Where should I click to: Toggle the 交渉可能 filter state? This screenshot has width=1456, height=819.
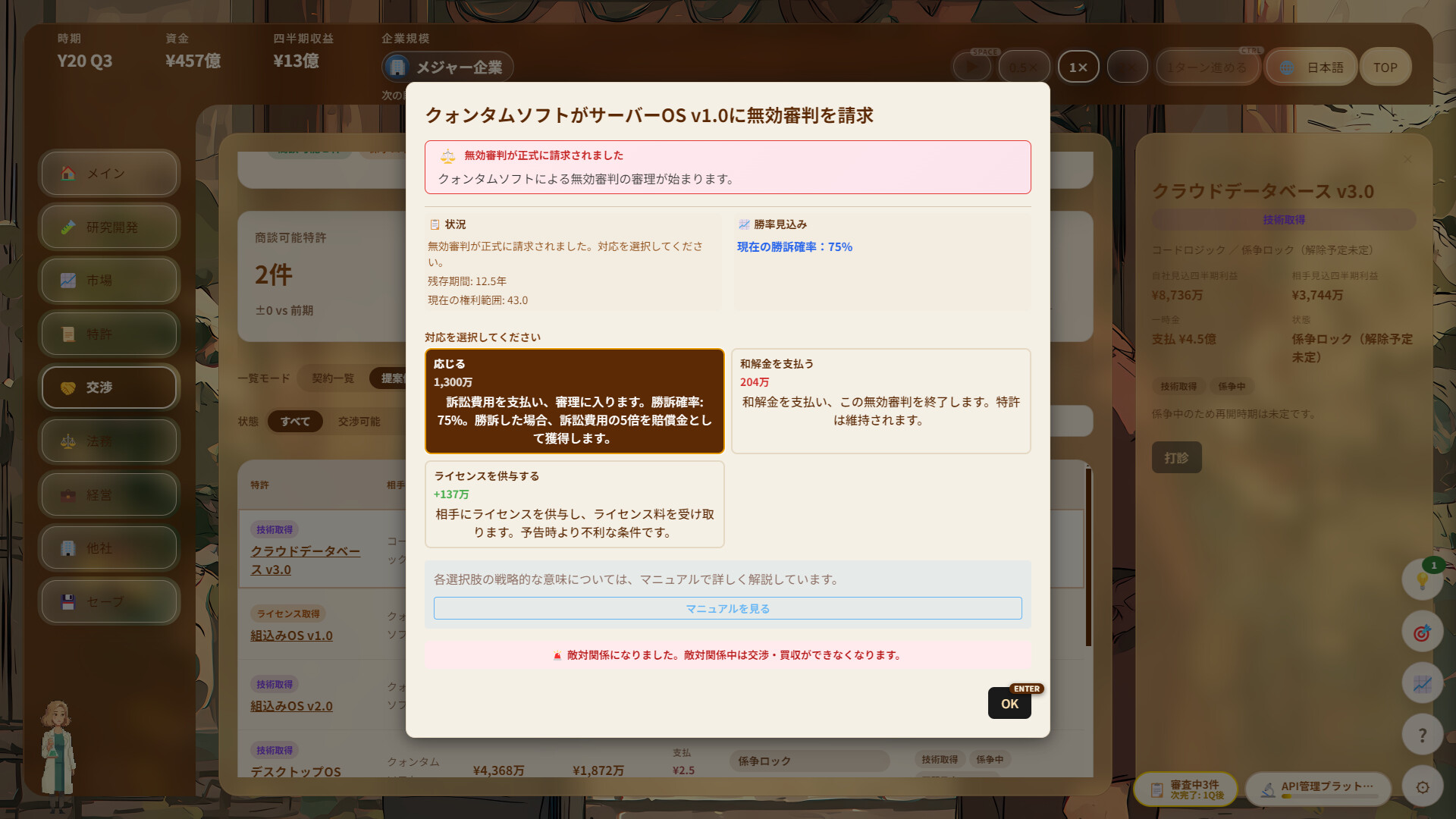(359, 422)
